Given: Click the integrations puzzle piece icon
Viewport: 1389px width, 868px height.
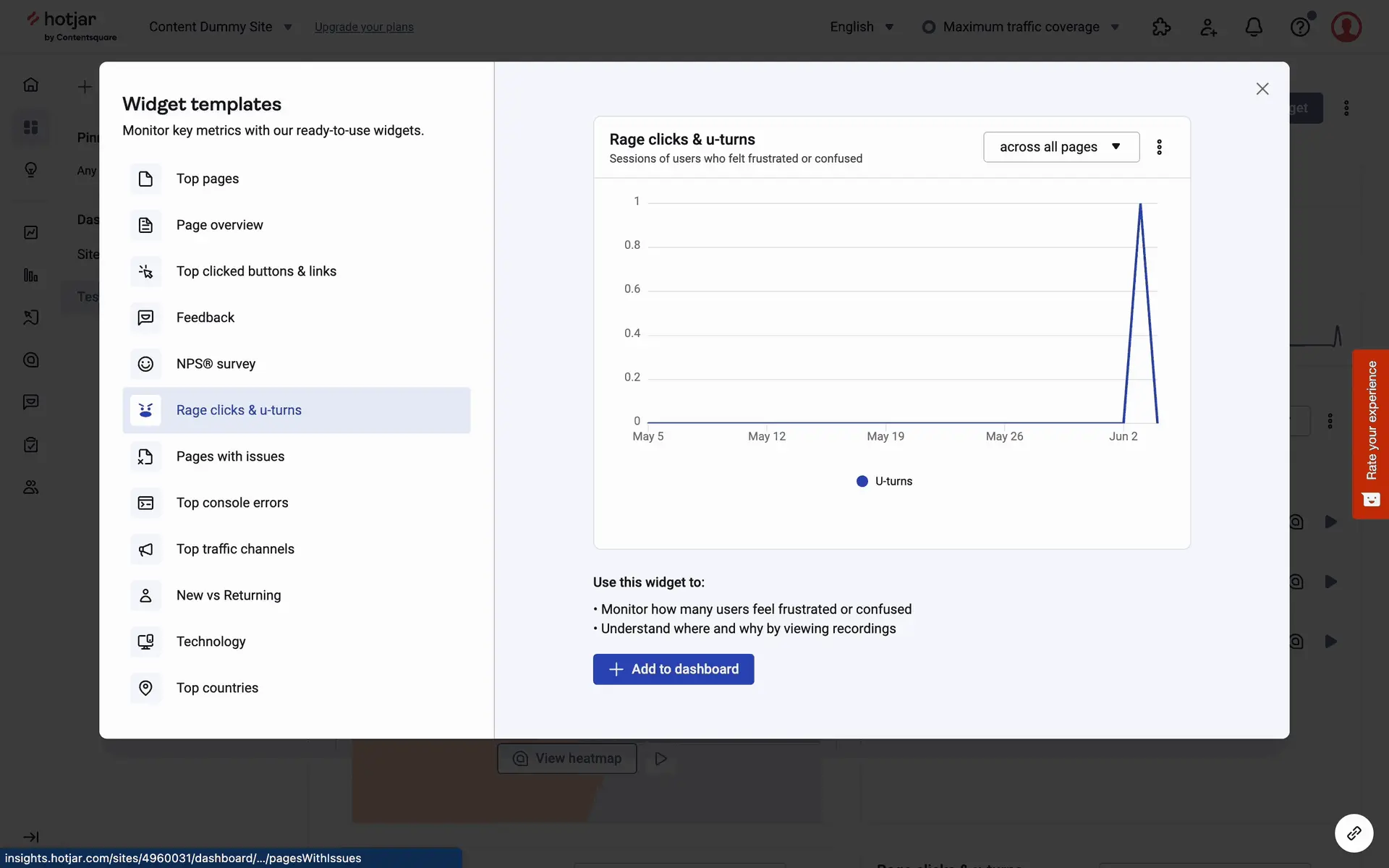Looking at the screenshot, I should click(x=1161, y=27).
